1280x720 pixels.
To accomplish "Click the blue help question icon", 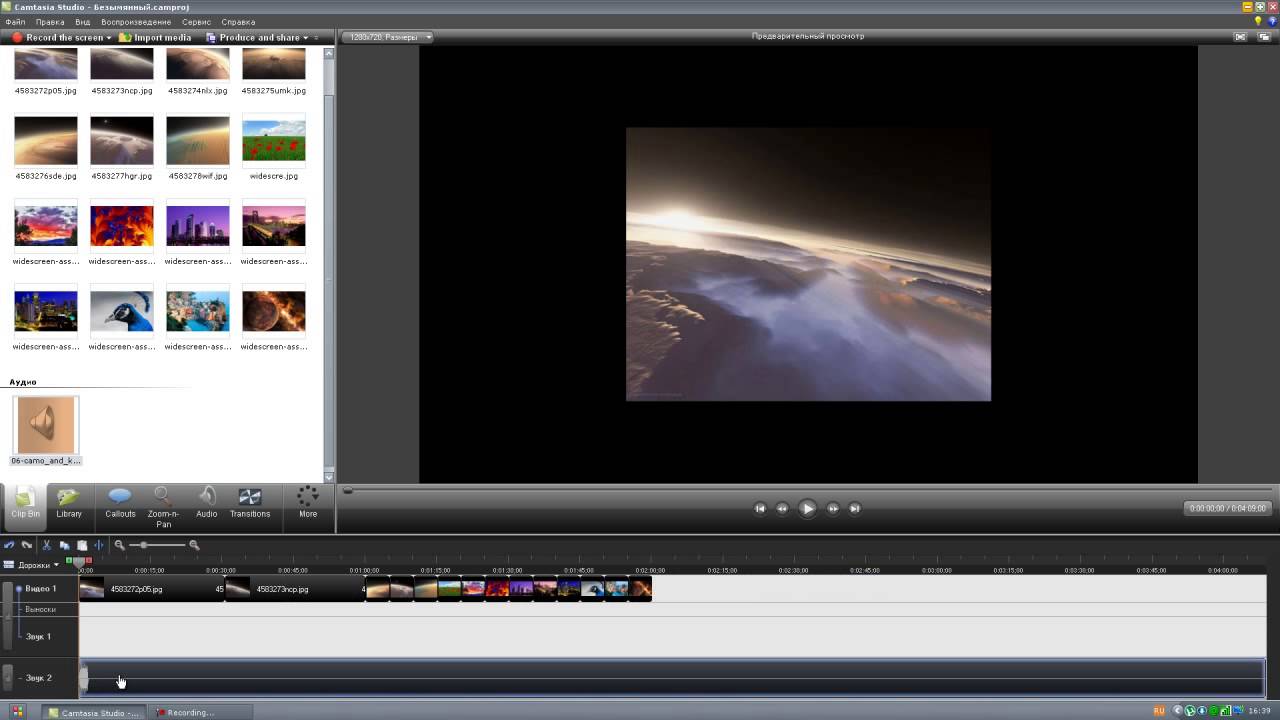I will (1271, 21).
